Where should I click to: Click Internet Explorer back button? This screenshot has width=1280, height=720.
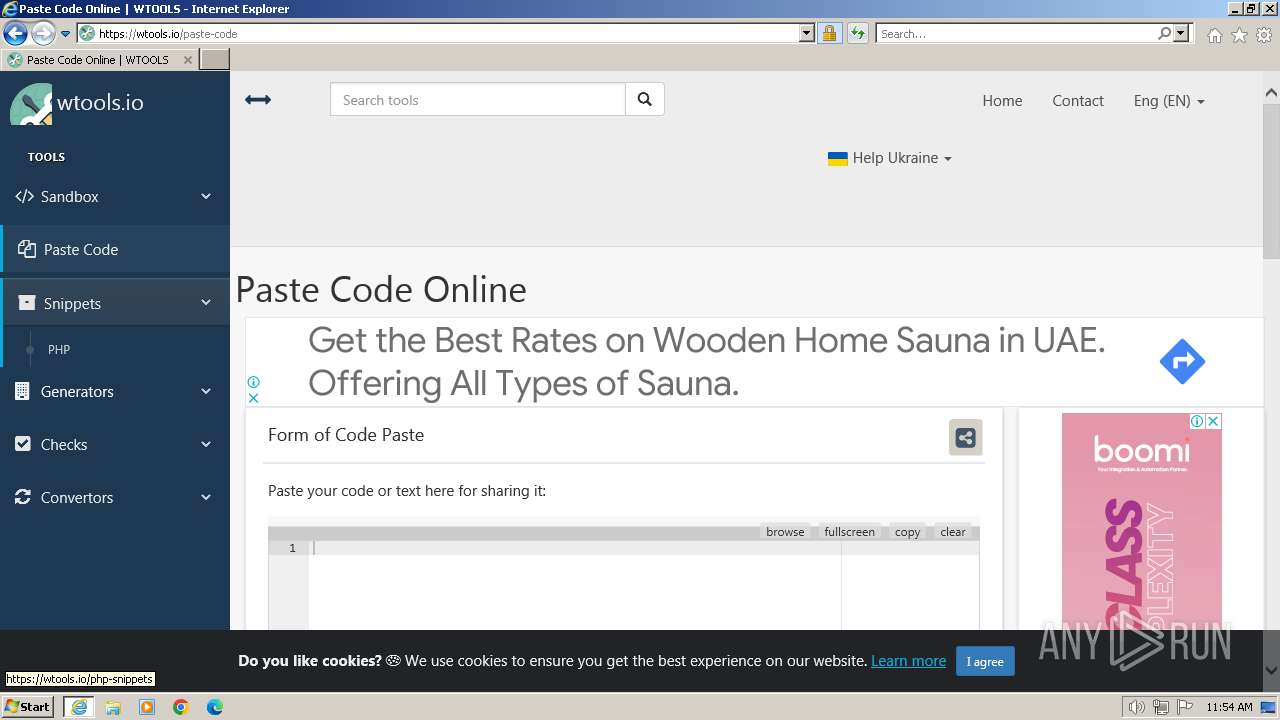(x=15, y=33)
